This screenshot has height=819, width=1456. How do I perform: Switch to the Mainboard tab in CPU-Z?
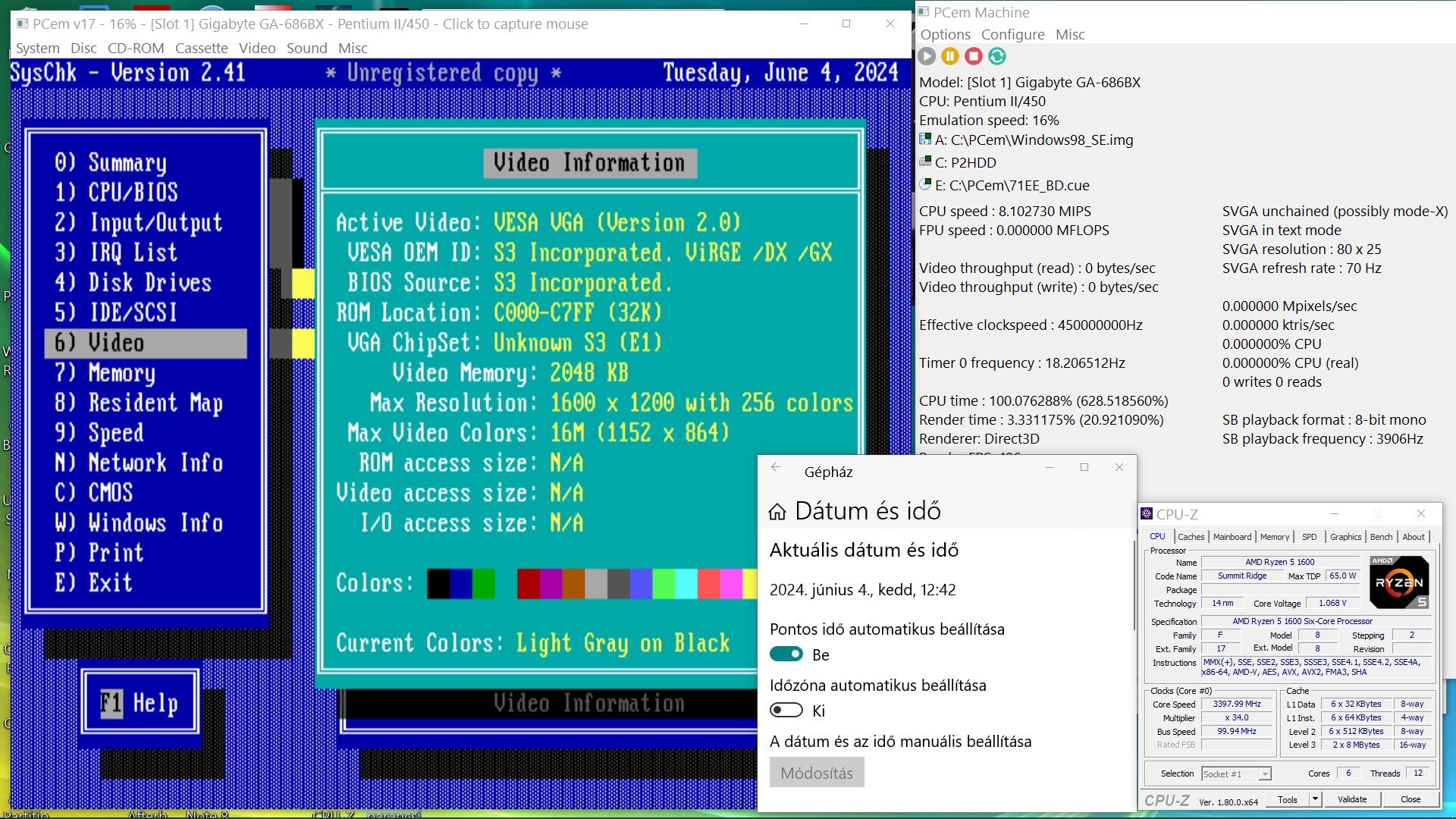pos(1232,537)
